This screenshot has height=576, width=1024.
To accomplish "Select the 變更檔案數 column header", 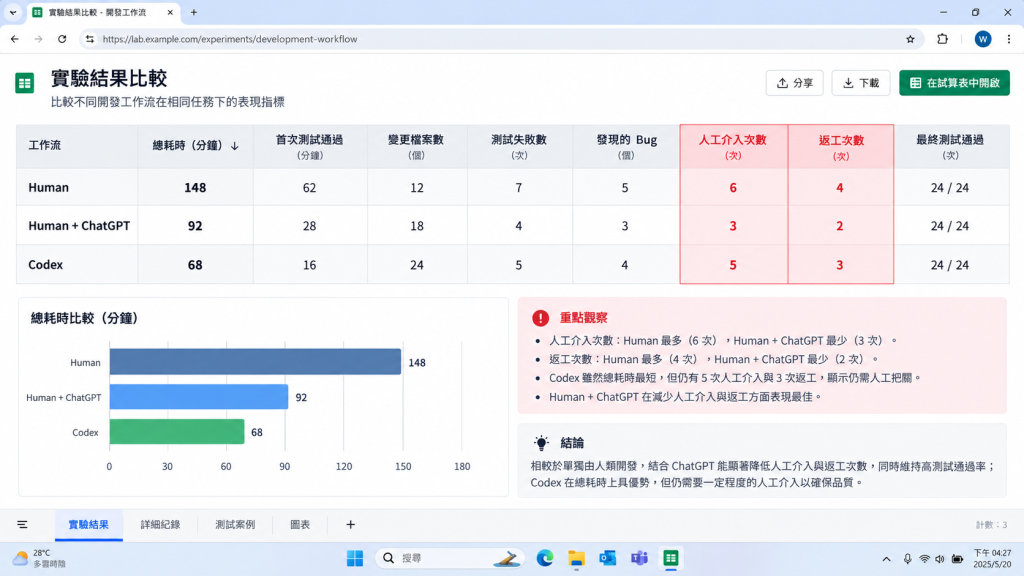I will (x=417, y=146).
